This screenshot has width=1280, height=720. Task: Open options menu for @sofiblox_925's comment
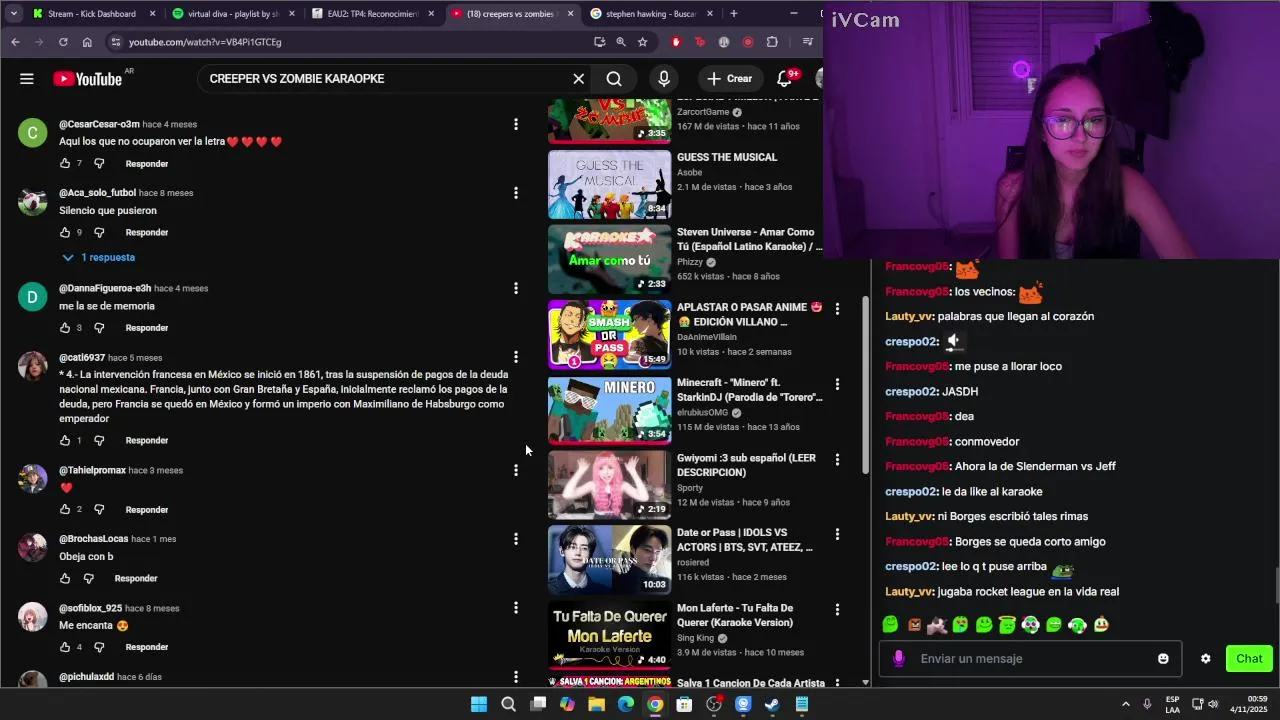click(516, 608)
